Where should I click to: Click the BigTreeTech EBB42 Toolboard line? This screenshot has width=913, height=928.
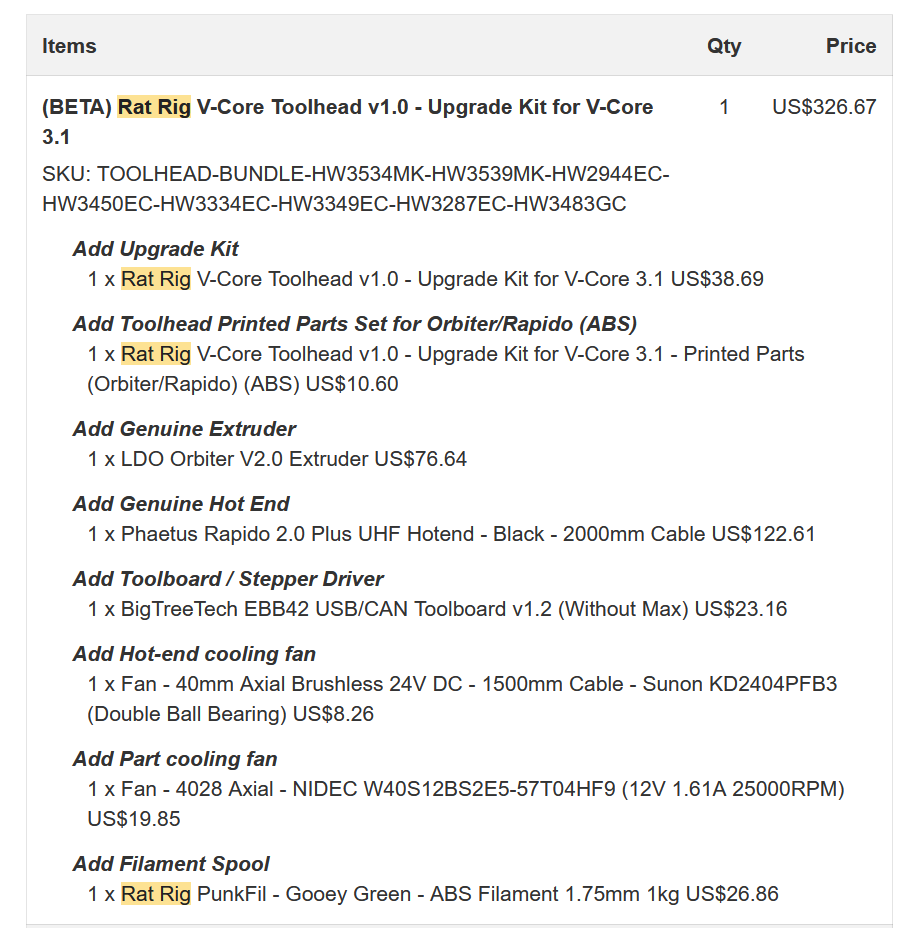click(437, 609)
